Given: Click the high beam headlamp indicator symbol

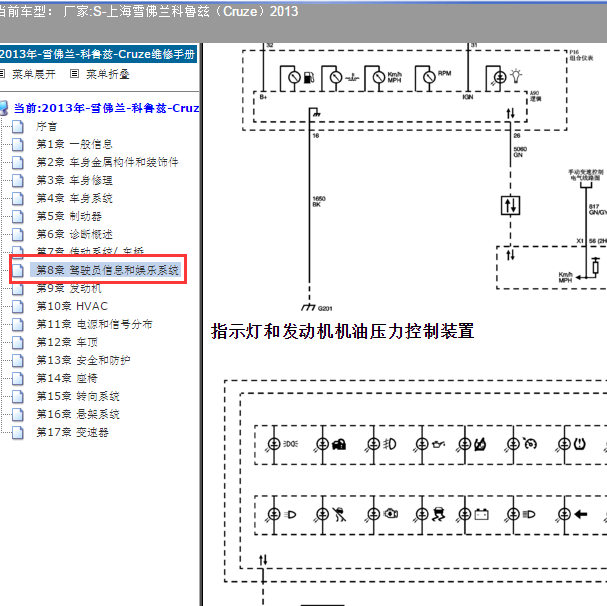Looking at the screenshot, I should (529, 514).
